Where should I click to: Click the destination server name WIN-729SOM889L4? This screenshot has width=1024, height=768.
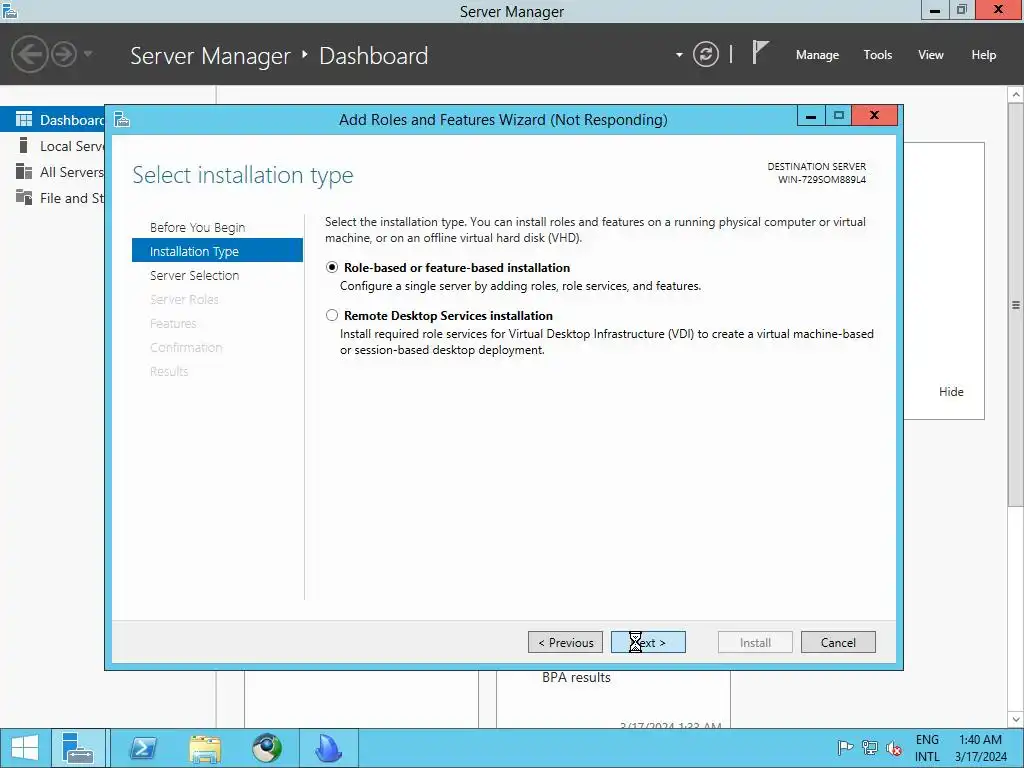(822, 180)
